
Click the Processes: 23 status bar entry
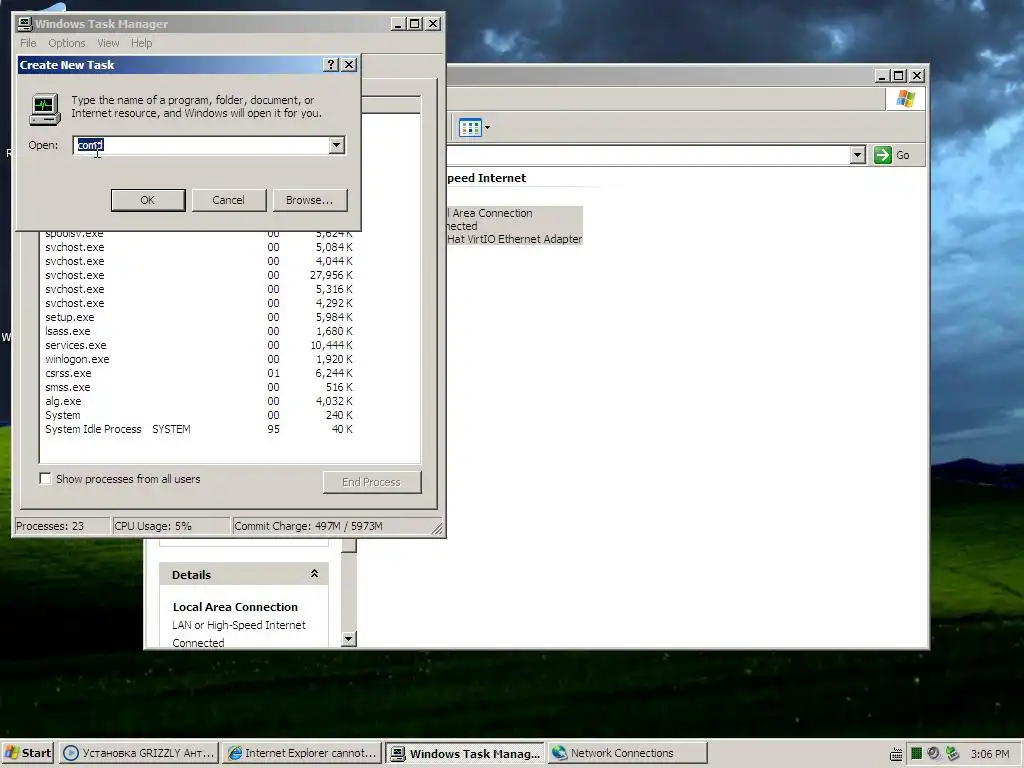[61, 526]
